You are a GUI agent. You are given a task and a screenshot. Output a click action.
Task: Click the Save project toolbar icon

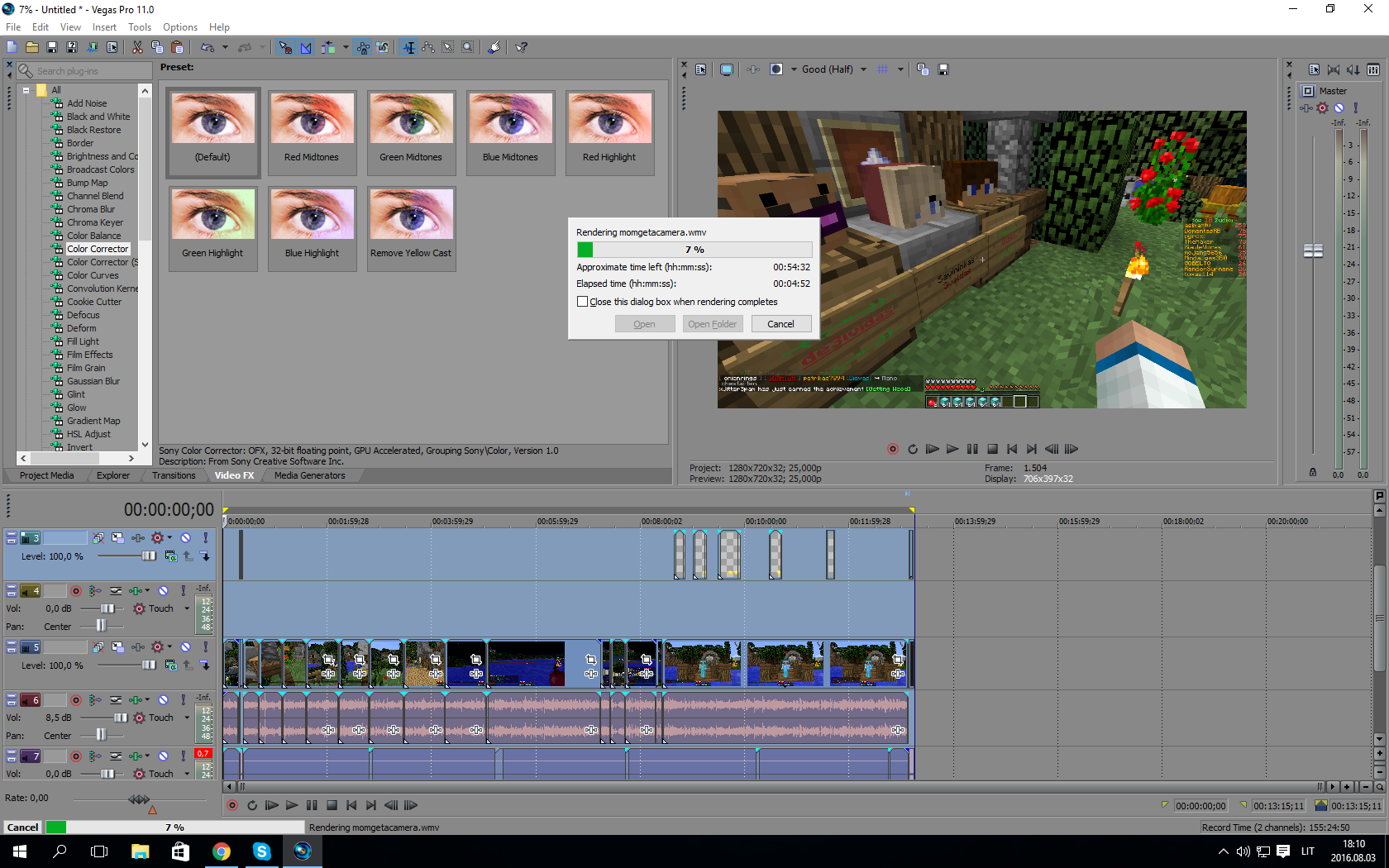(x=52, y=47)
